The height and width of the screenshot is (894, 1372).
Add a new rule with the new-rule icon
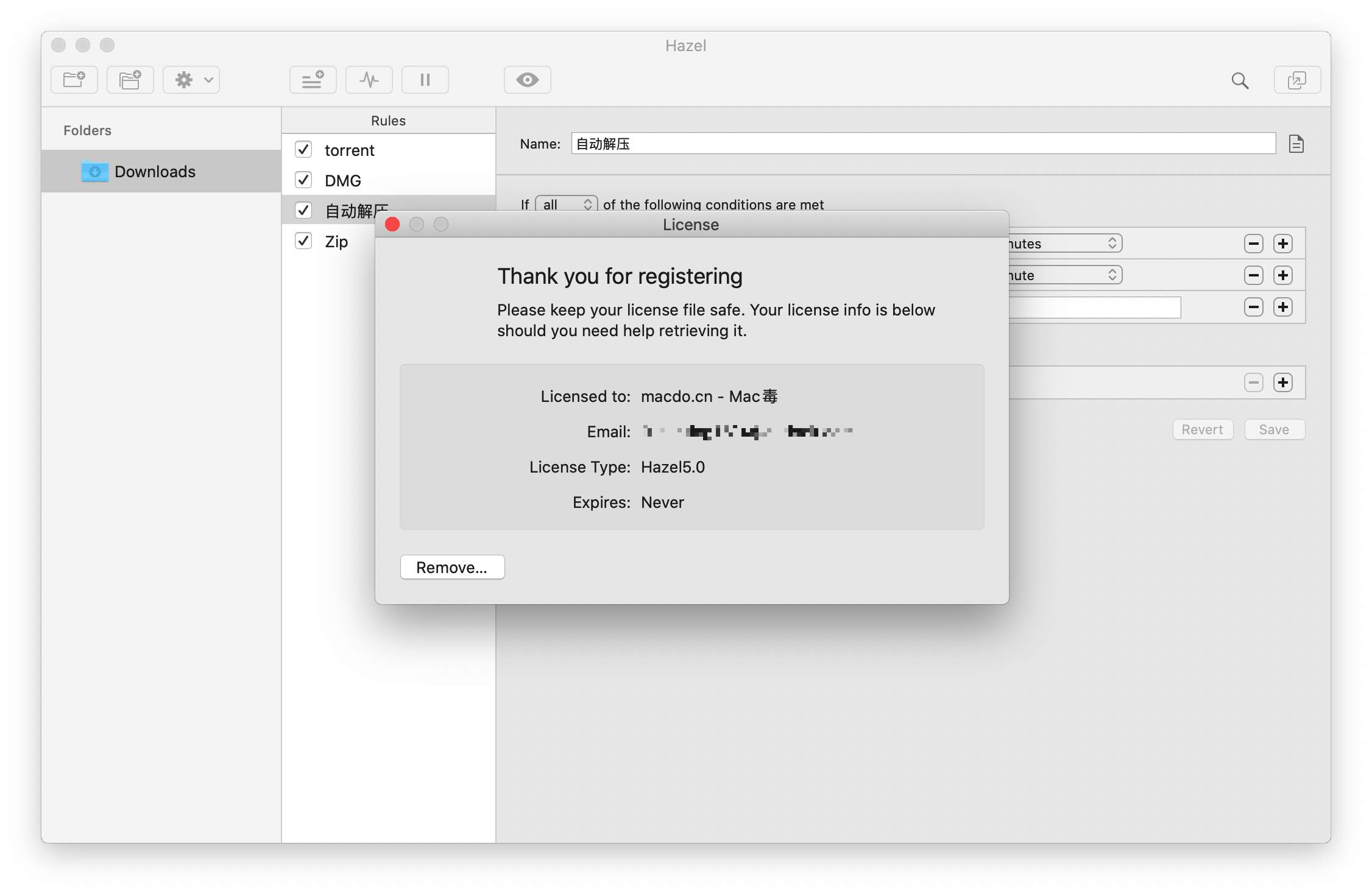point(313,79)
